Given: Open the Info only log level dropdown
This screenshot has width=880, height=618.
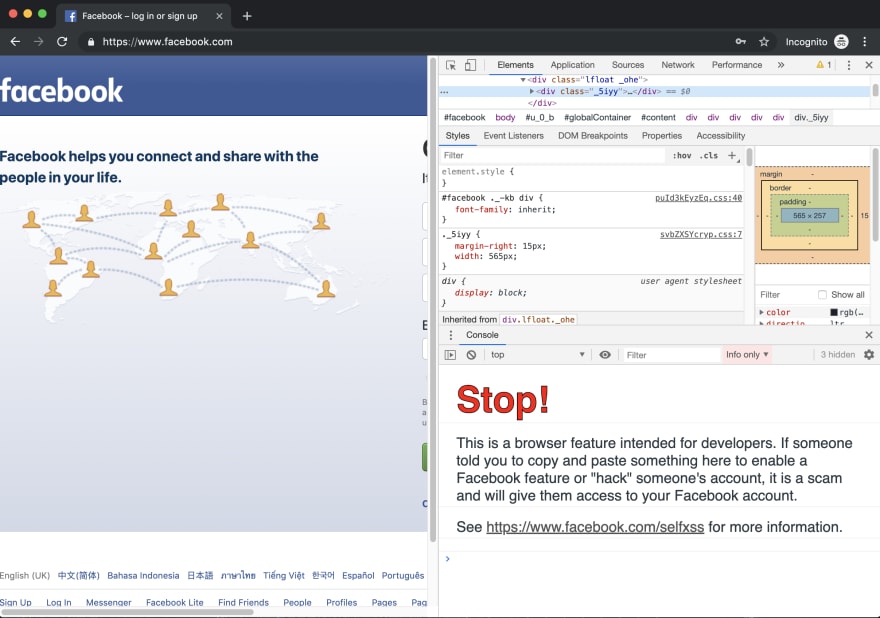Looking at the screenshot, I should (x=747, y=355).
